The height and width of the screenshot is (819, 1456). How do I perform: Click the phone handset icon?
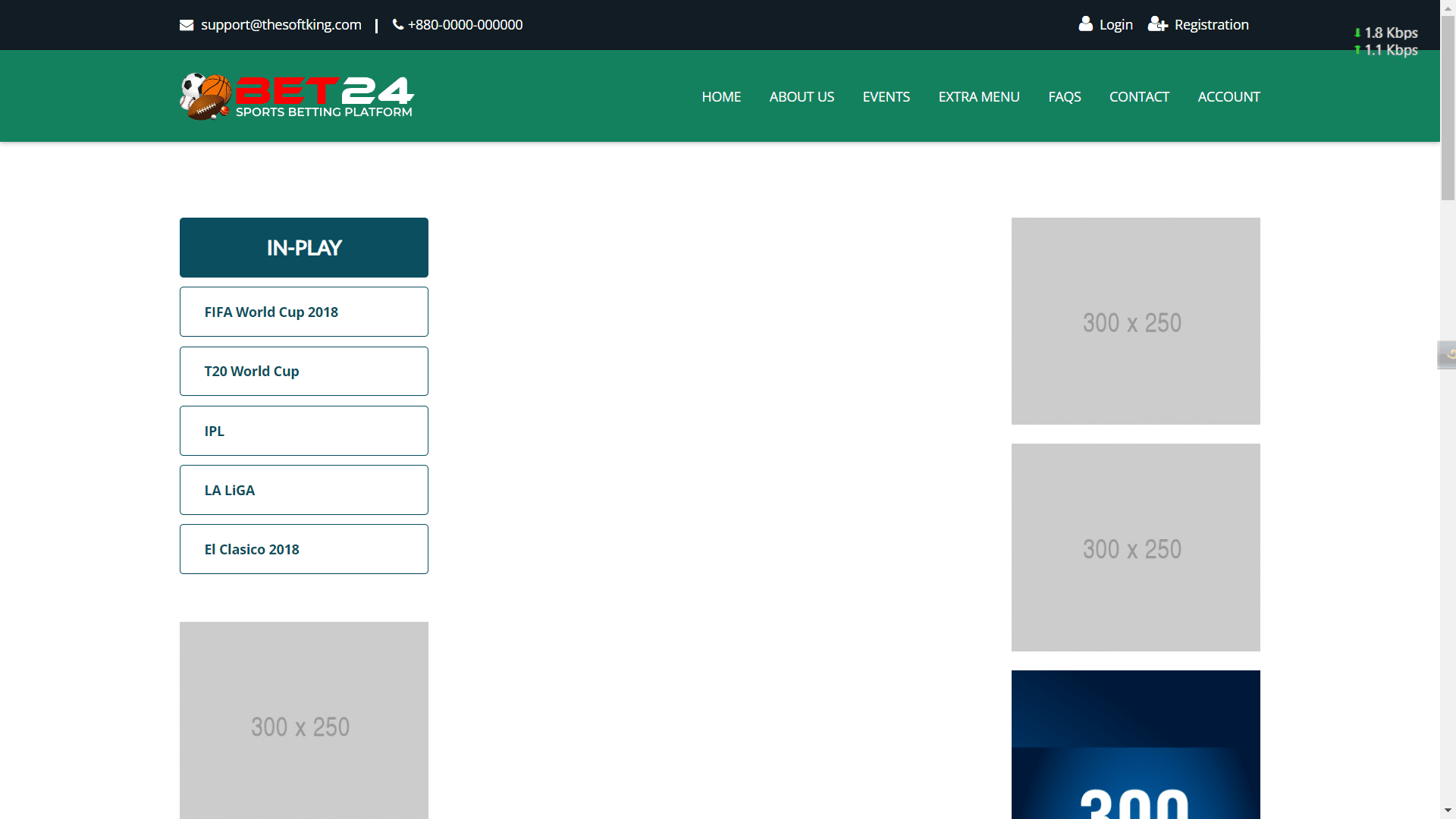[x=398, y=24]
